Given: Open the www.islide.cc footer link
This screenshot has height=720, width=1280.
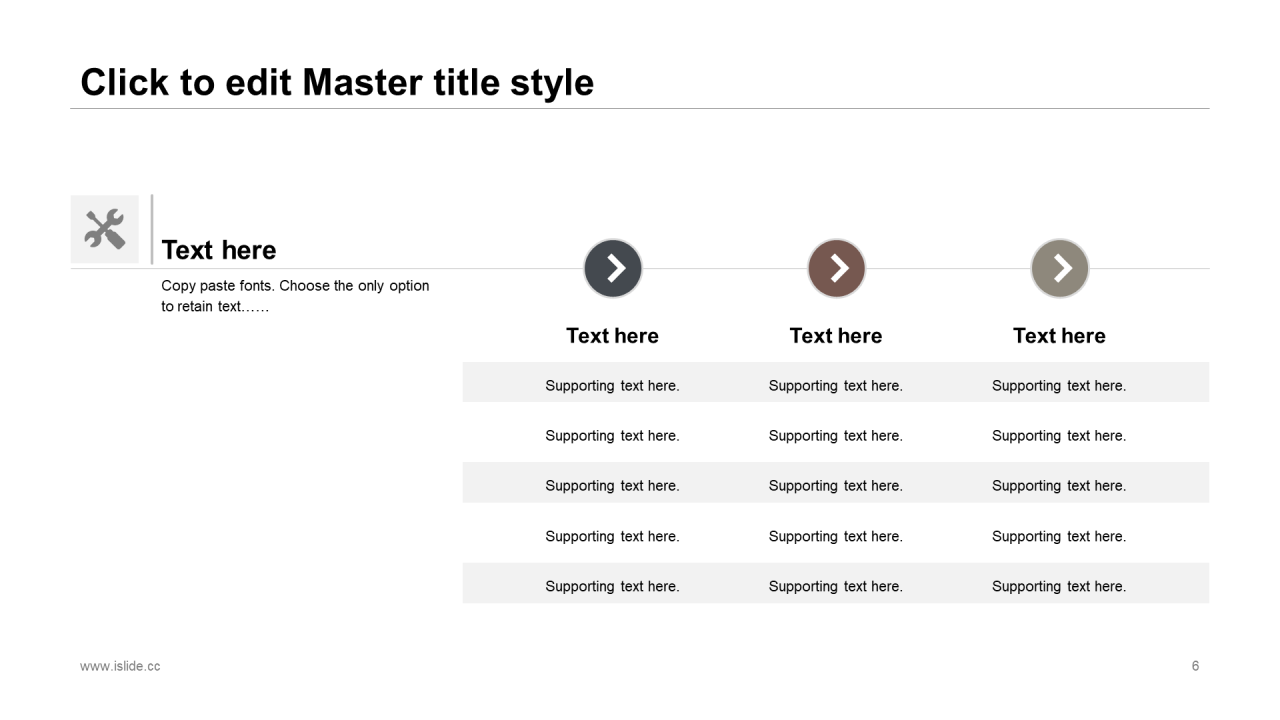Looking at the screenshot, I should pyautogui.click(x=120, y=666).
